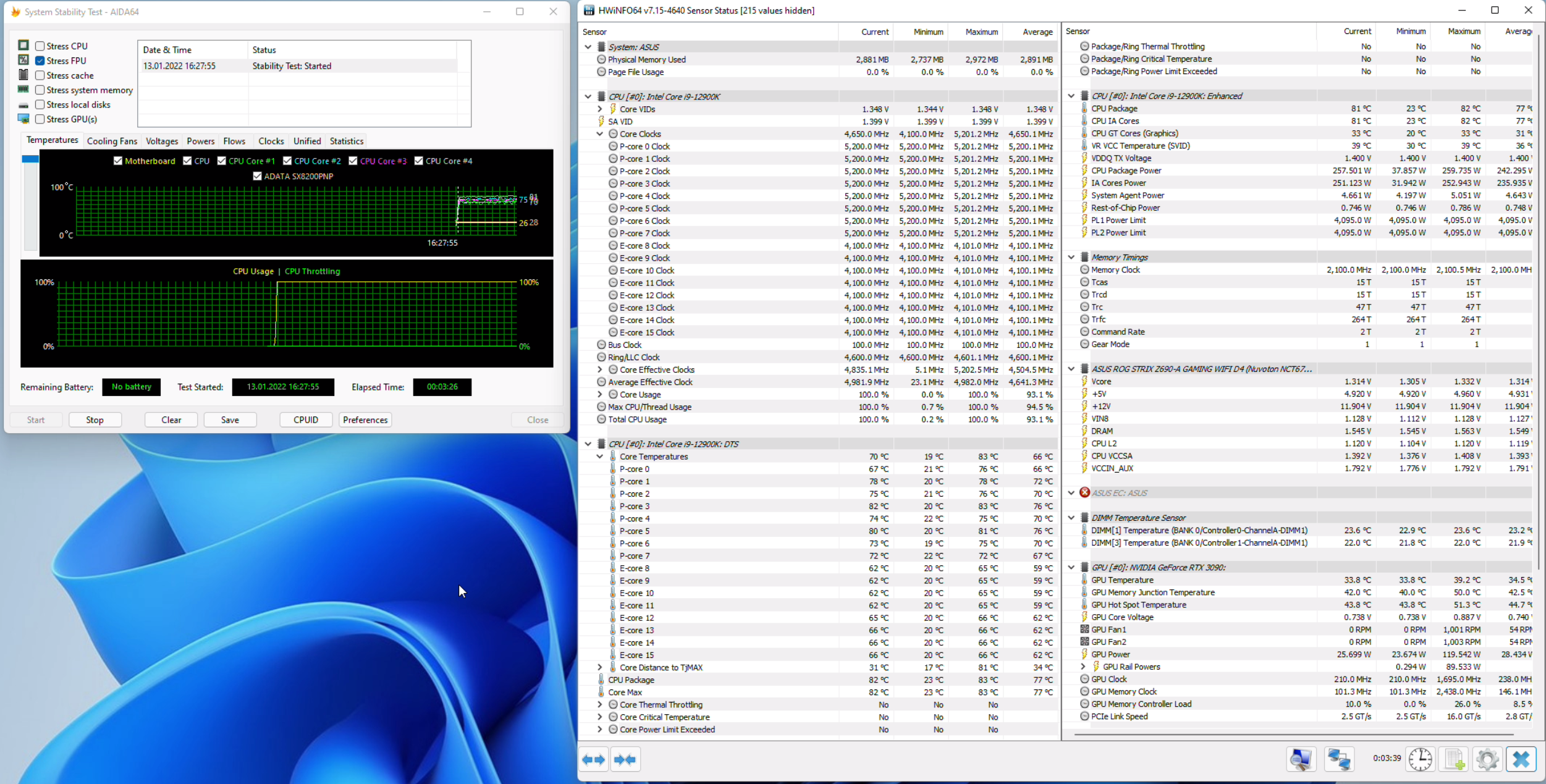1546x784 pixels.
Task: Toggle the Motherboard temperature graph checkbox
Action: [x=118, y=161]
